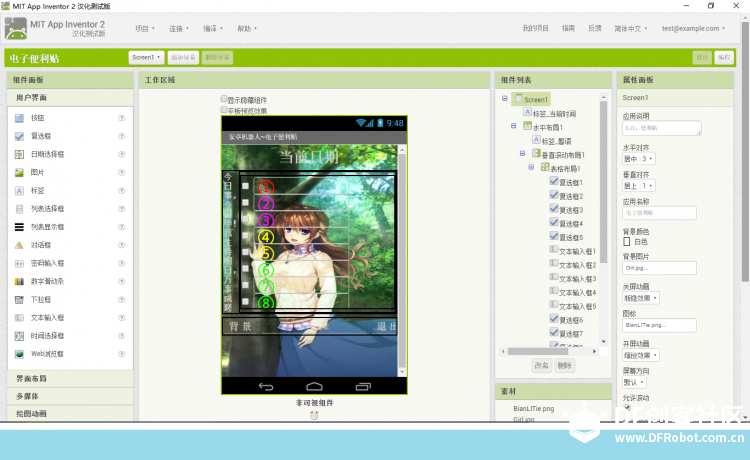Viewport: 750px width, 460px height.
Task: Toggle the 显示隐藏组件 checkbox above the viewer
Action: pyautogui.click(x=224, y=99)
